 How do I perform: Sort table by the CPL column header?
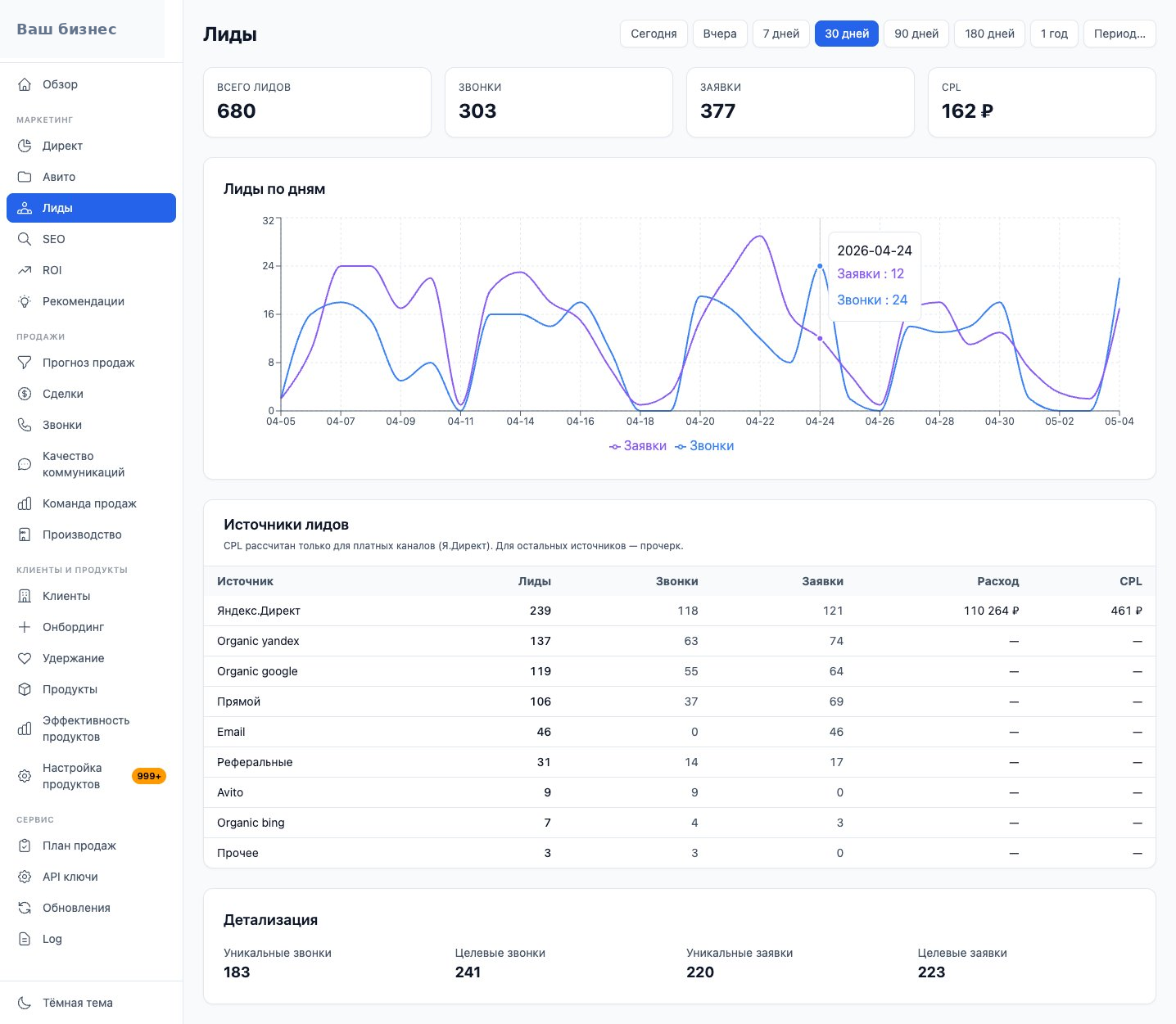pyautogui.click(x=1130, y=581)
